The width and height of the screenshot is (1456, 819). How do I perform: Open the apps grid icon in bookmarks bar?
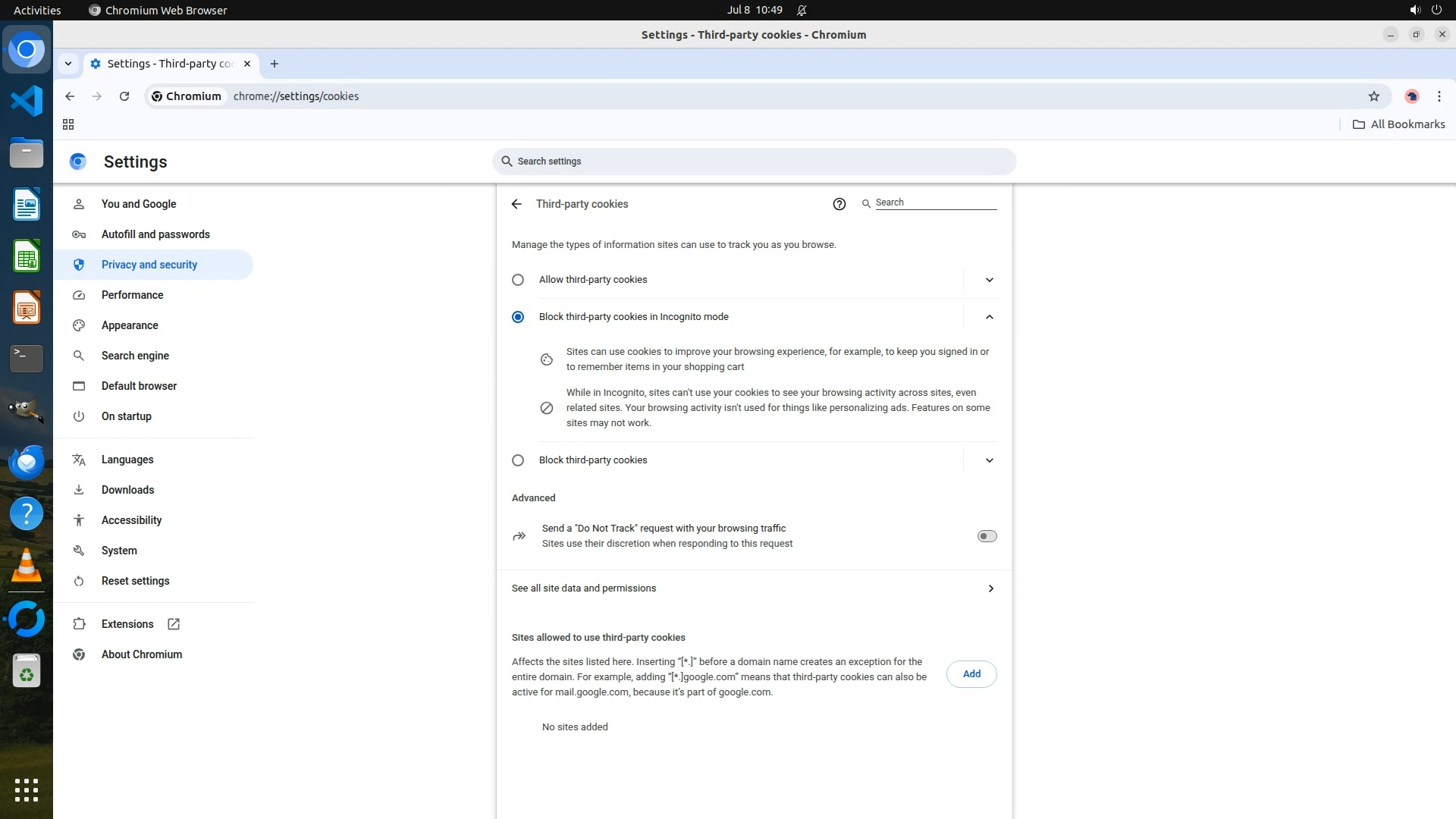(68, 124)
